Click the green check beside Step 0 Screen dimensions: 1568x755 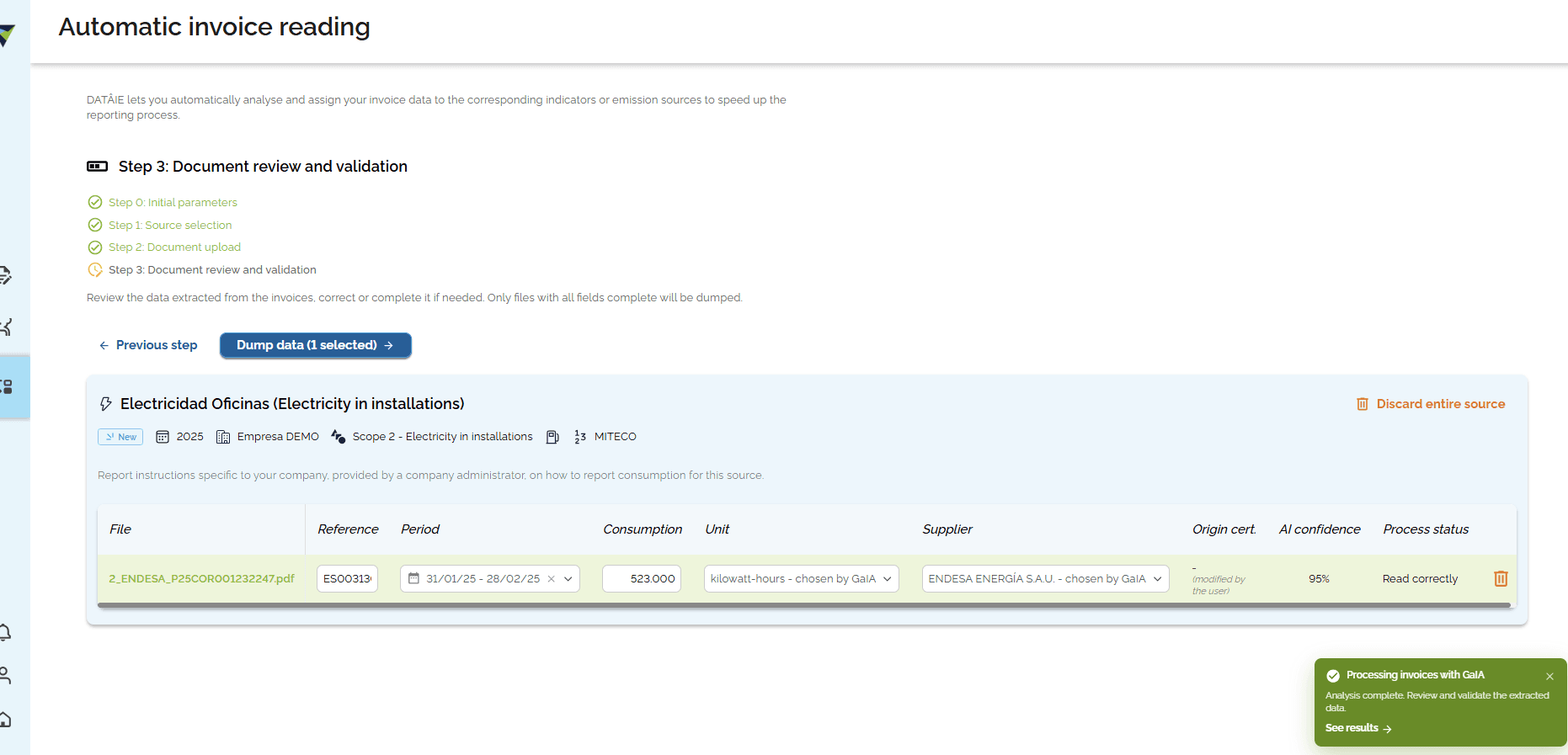(x=95, y=202)
